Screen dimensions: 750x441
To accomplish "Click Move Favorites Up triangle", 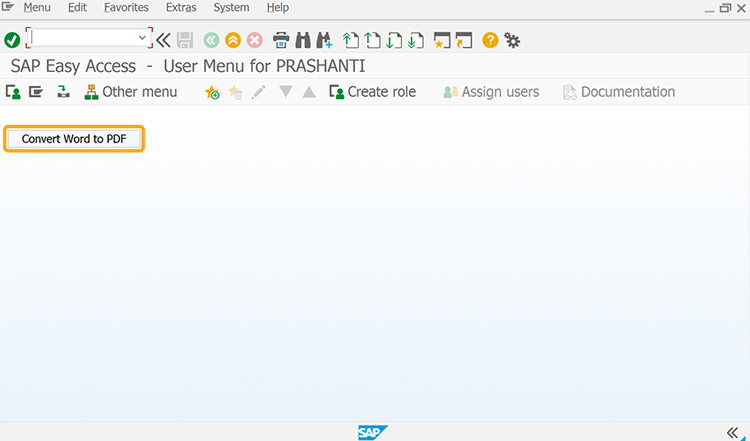I will coord(309,92).
